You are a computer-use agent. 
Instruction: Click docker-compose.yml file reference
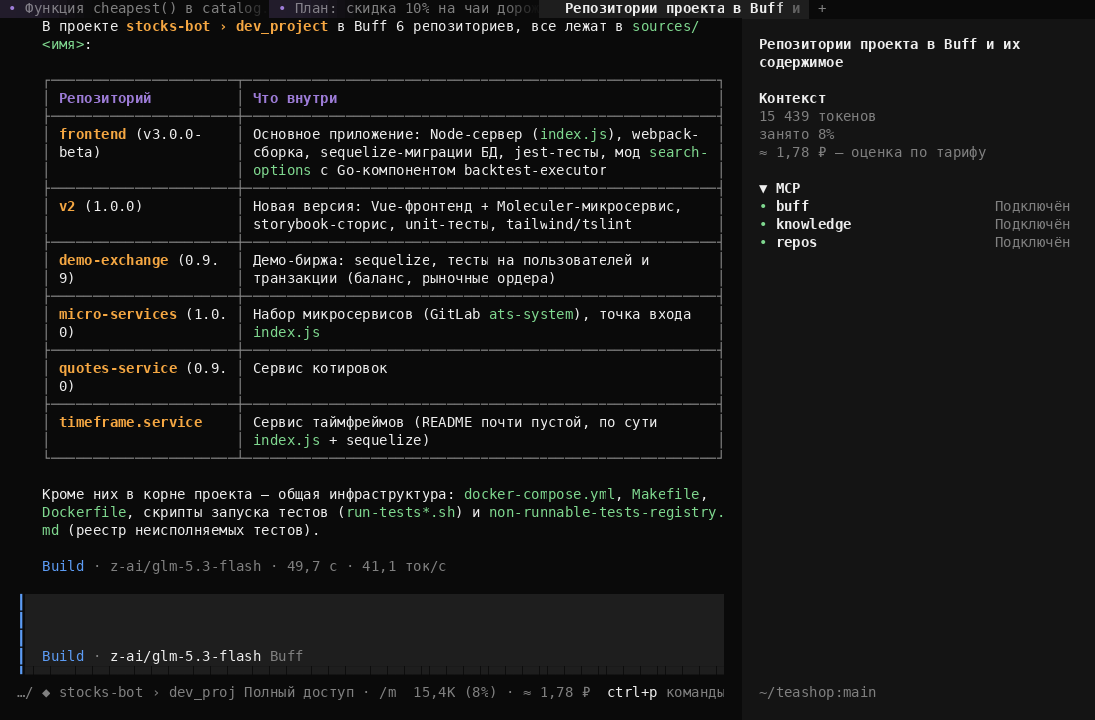coord(540,494)
